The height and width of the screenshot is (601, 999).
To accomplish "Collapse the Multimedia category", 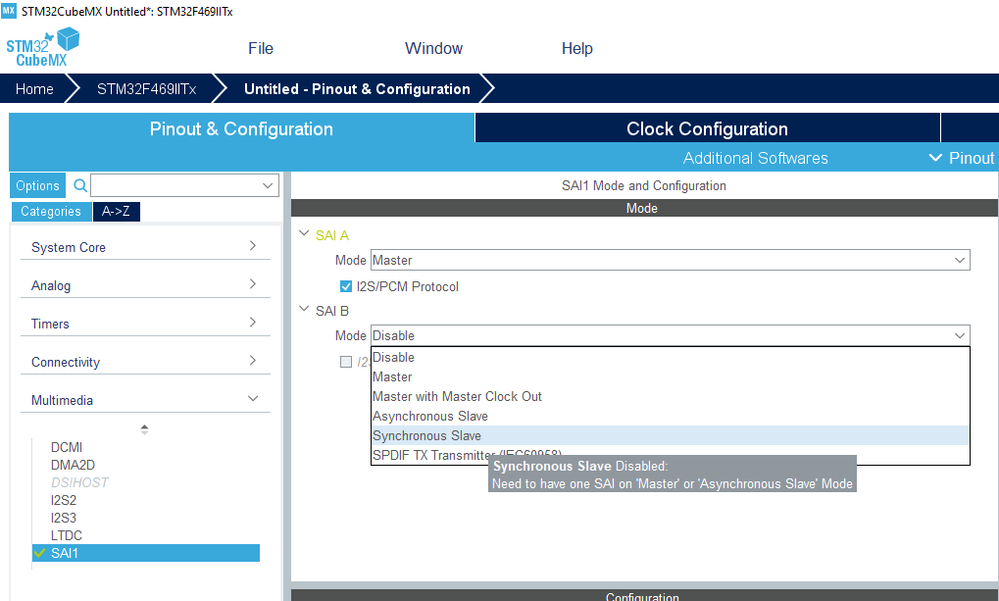I will coord(145,400).
